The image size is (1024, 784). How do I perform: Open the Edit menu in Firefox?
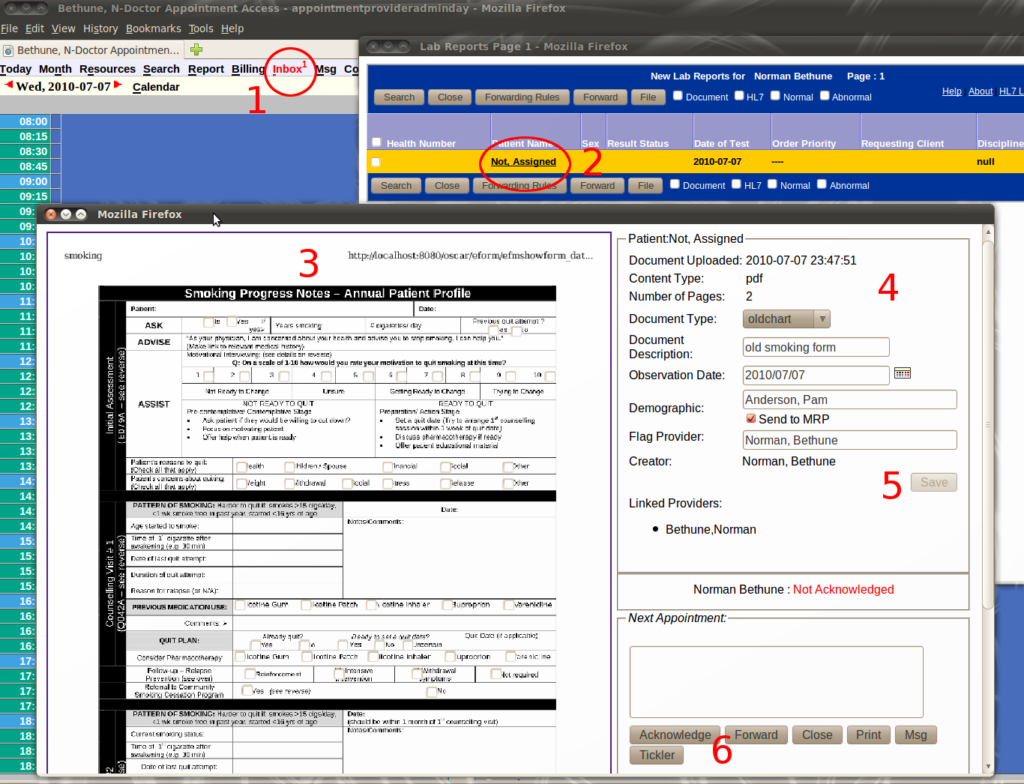[35, 29]
